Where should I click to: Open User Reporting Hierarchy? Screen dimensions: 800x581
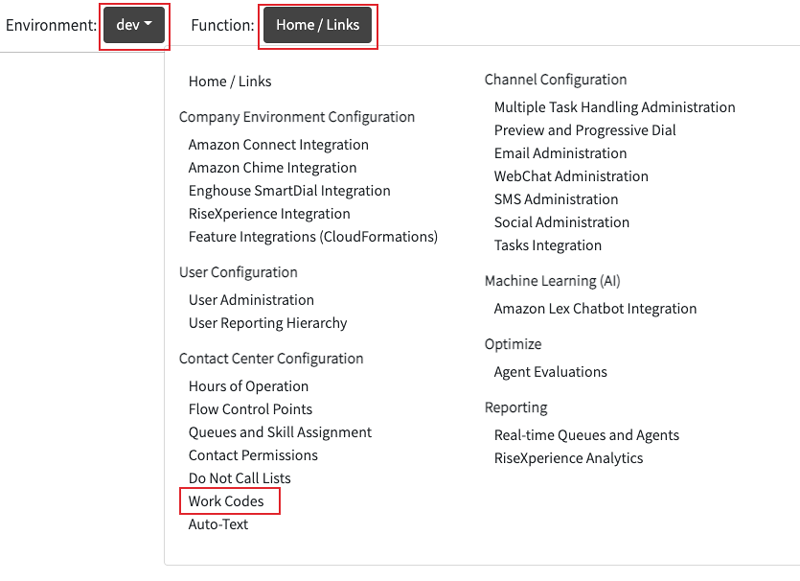click(x=268, y=323)
